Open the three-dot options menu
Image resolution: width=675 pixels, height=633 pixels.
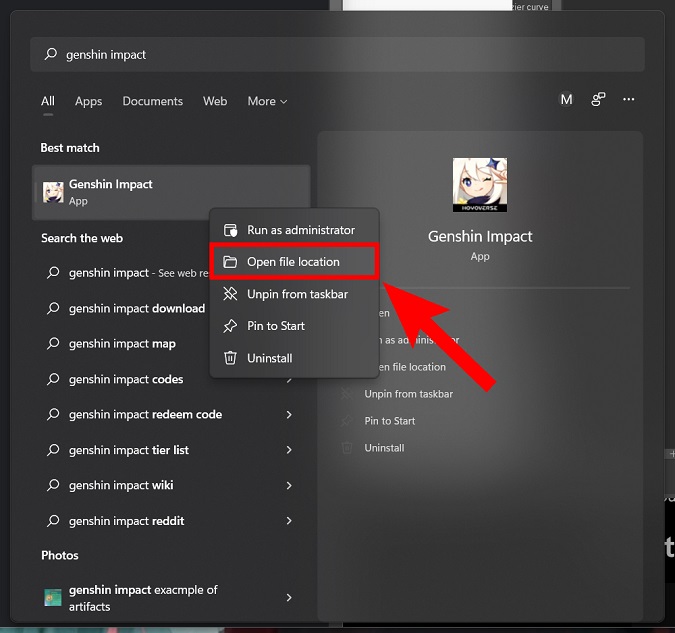[629, 99]
